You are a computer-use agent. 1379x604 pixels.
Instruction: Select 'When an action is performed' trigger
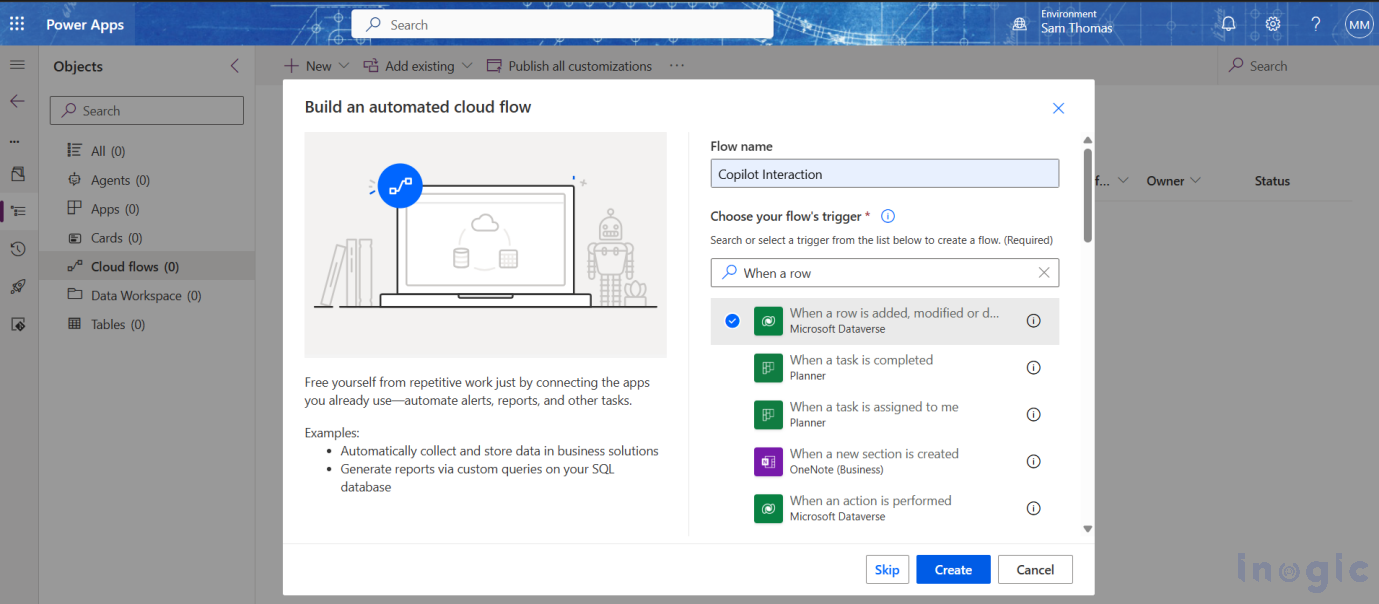870,508
